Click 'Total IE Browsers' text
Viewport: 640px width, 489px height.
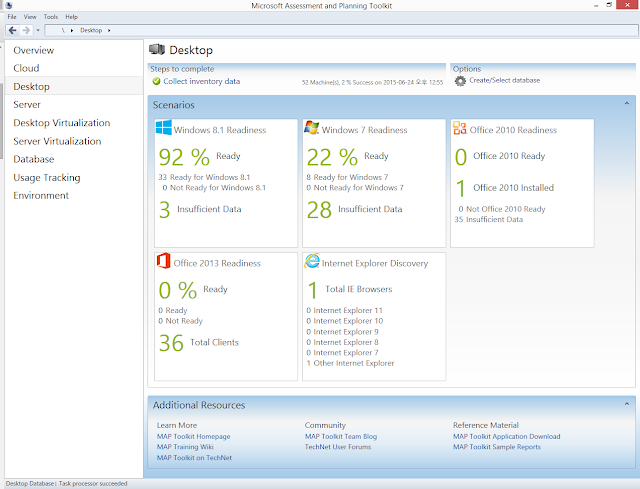(x=359, y=289)
